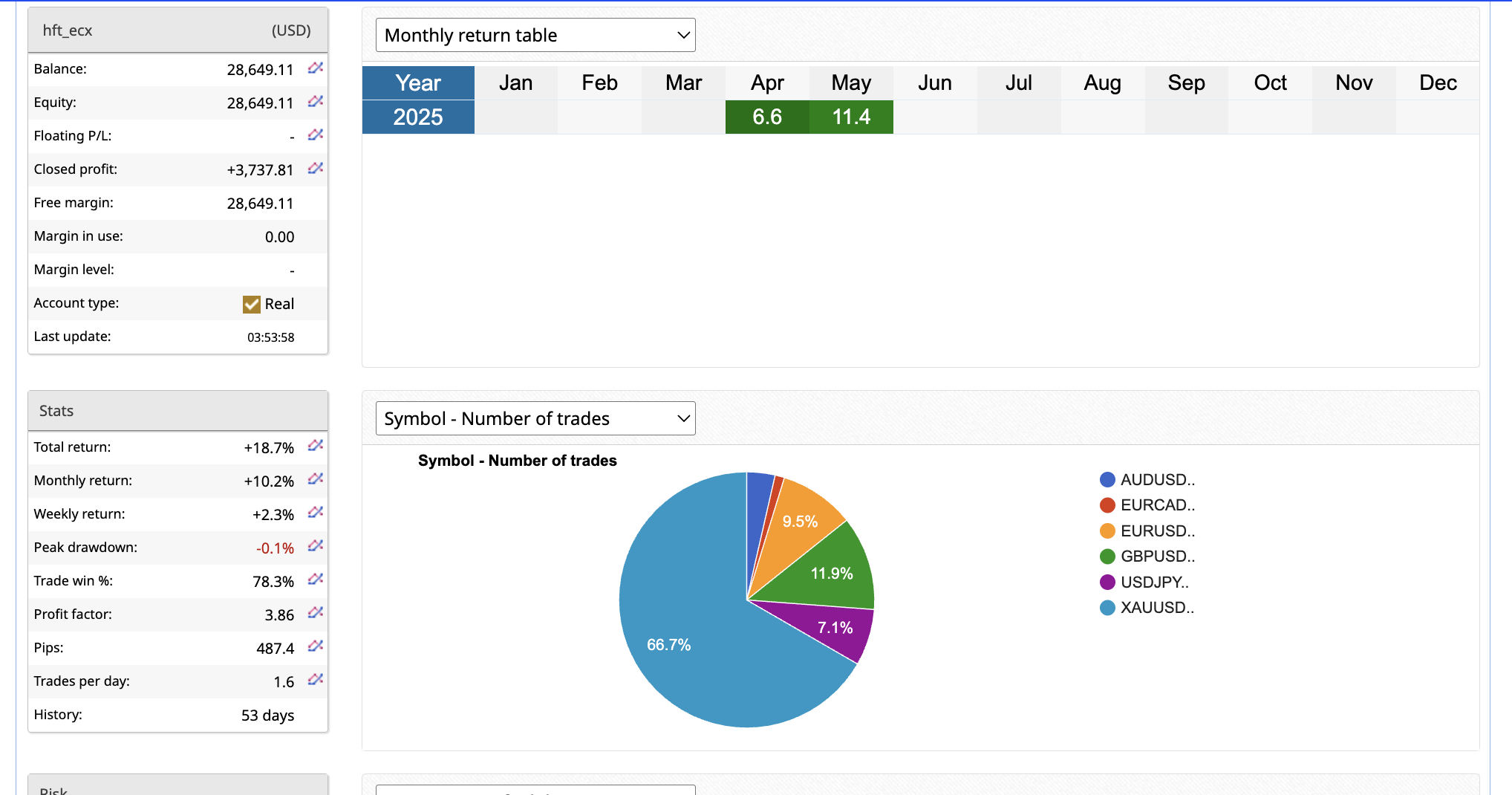The height and width of the screenshot is (795, 1512).
Task: Open chart icon next to Profit factor
Action: pyautogui.click(x=316, y=613)
